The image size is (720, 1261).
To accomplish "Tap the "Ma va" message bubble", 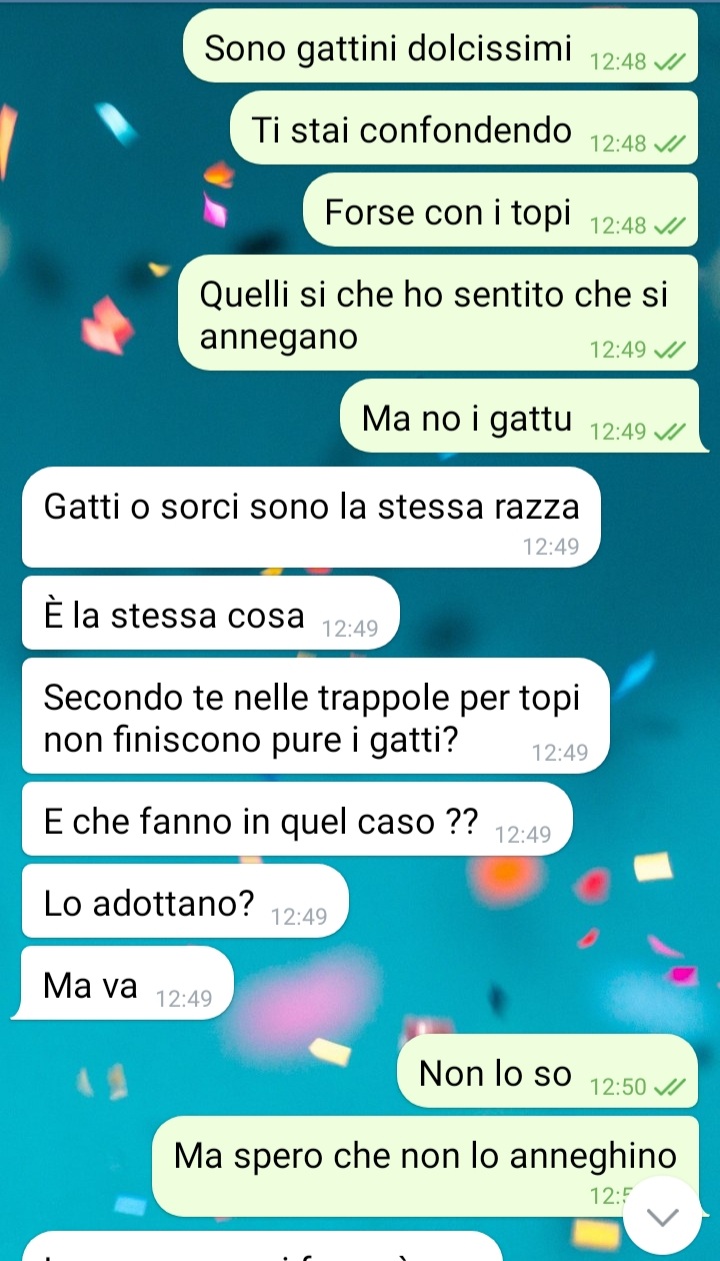I will click(x=127, y=983).
